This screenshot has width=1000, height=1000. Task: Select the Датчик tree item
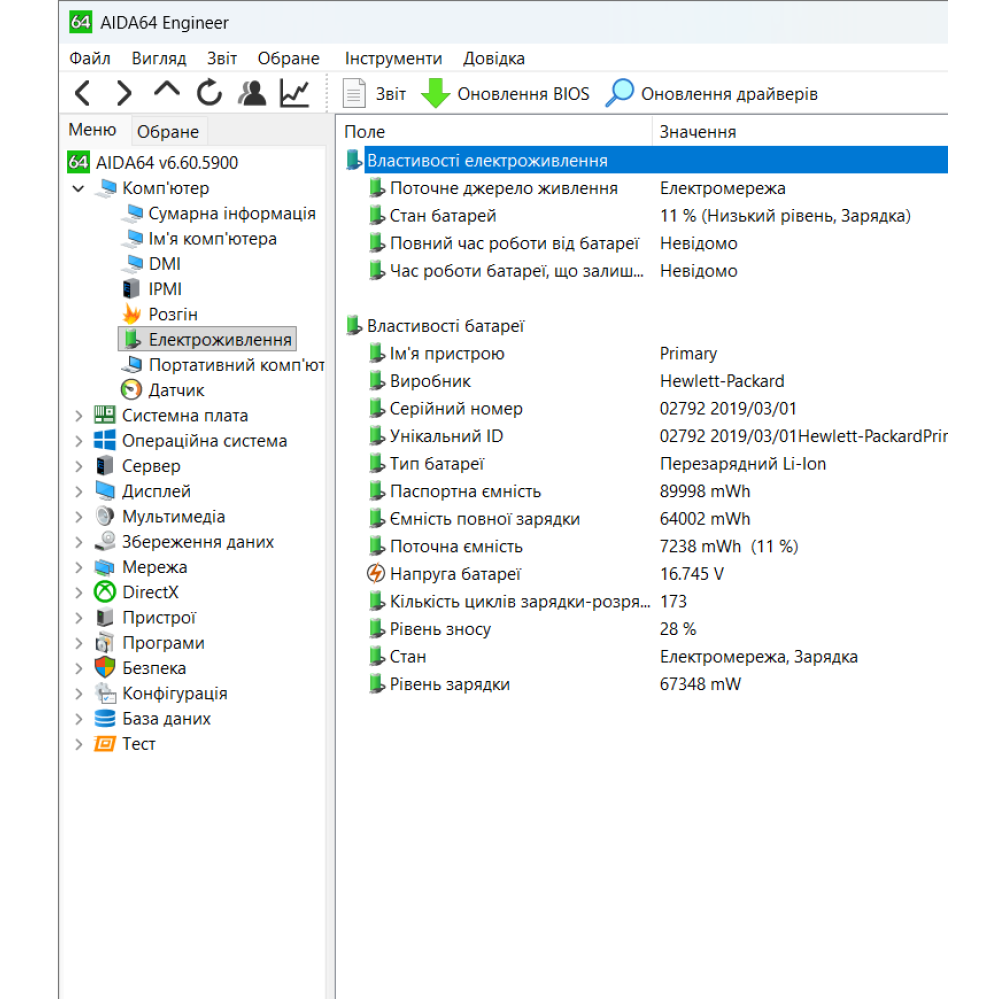coord(176,390)
